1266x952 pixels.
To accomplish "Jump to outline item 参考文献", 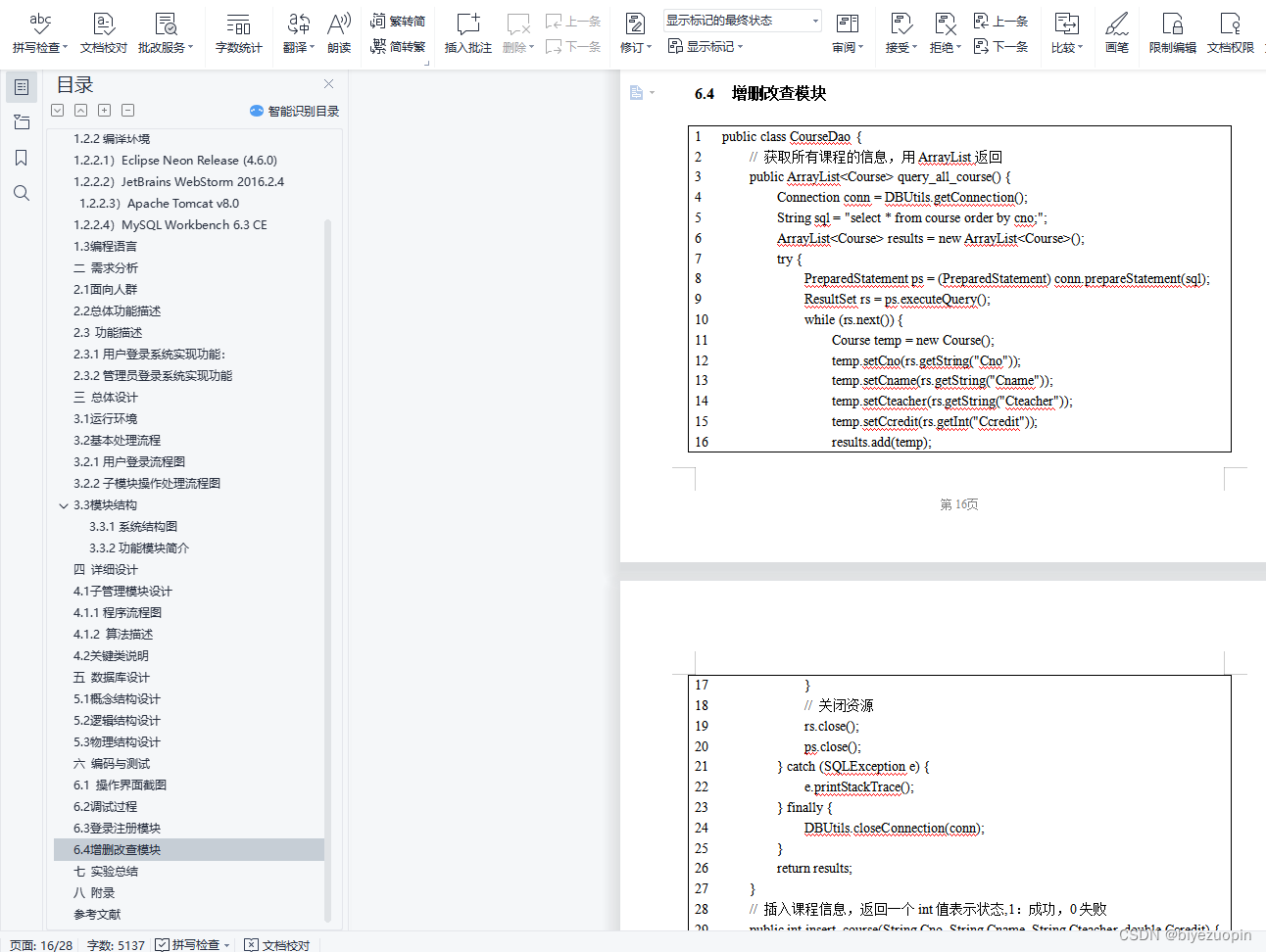I will (x=97, y=914).
